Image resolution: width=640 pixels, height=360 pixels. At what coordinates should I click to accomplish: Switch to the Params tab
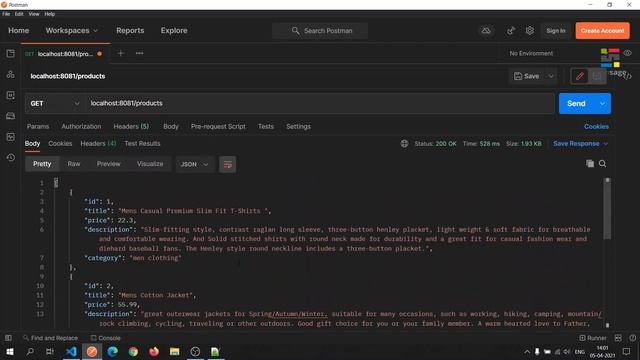(38, 127)
